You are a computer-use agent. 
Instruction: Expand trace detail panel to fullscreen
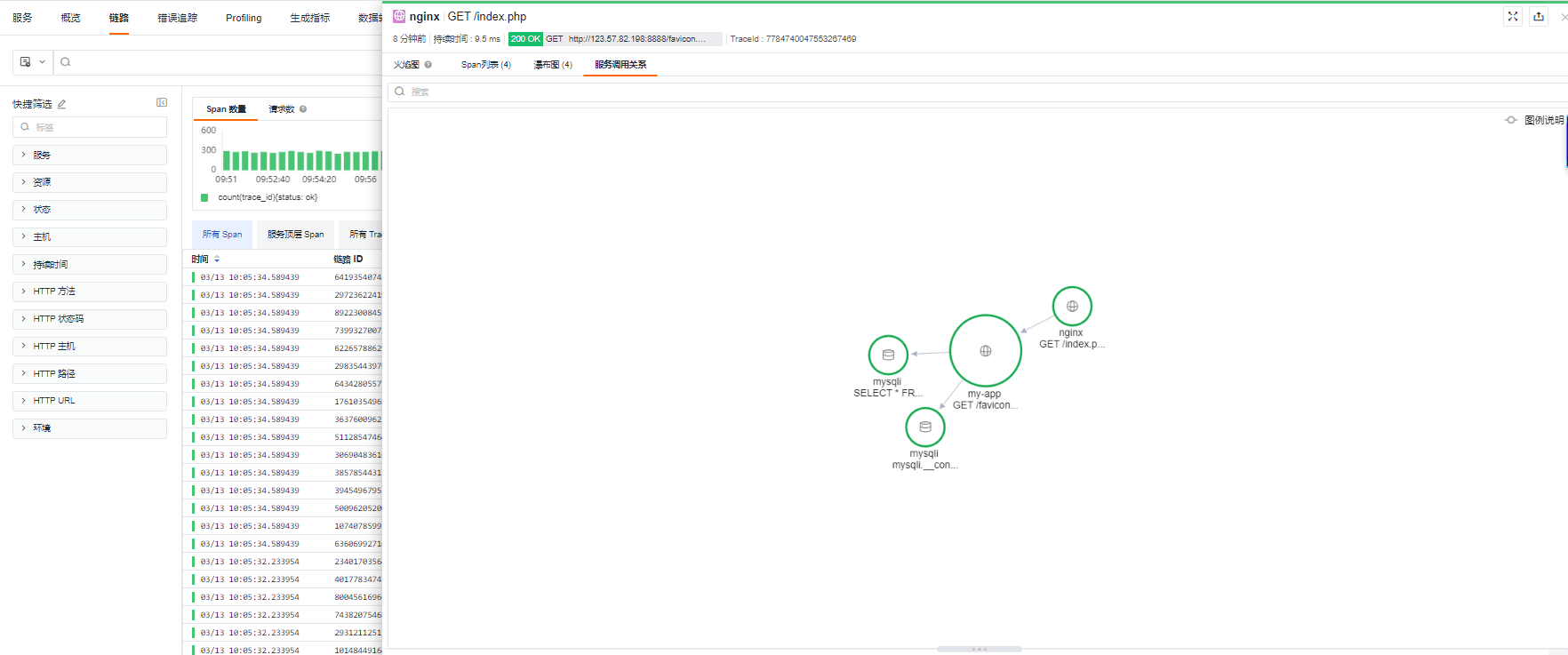click(x=1513, y=16)
